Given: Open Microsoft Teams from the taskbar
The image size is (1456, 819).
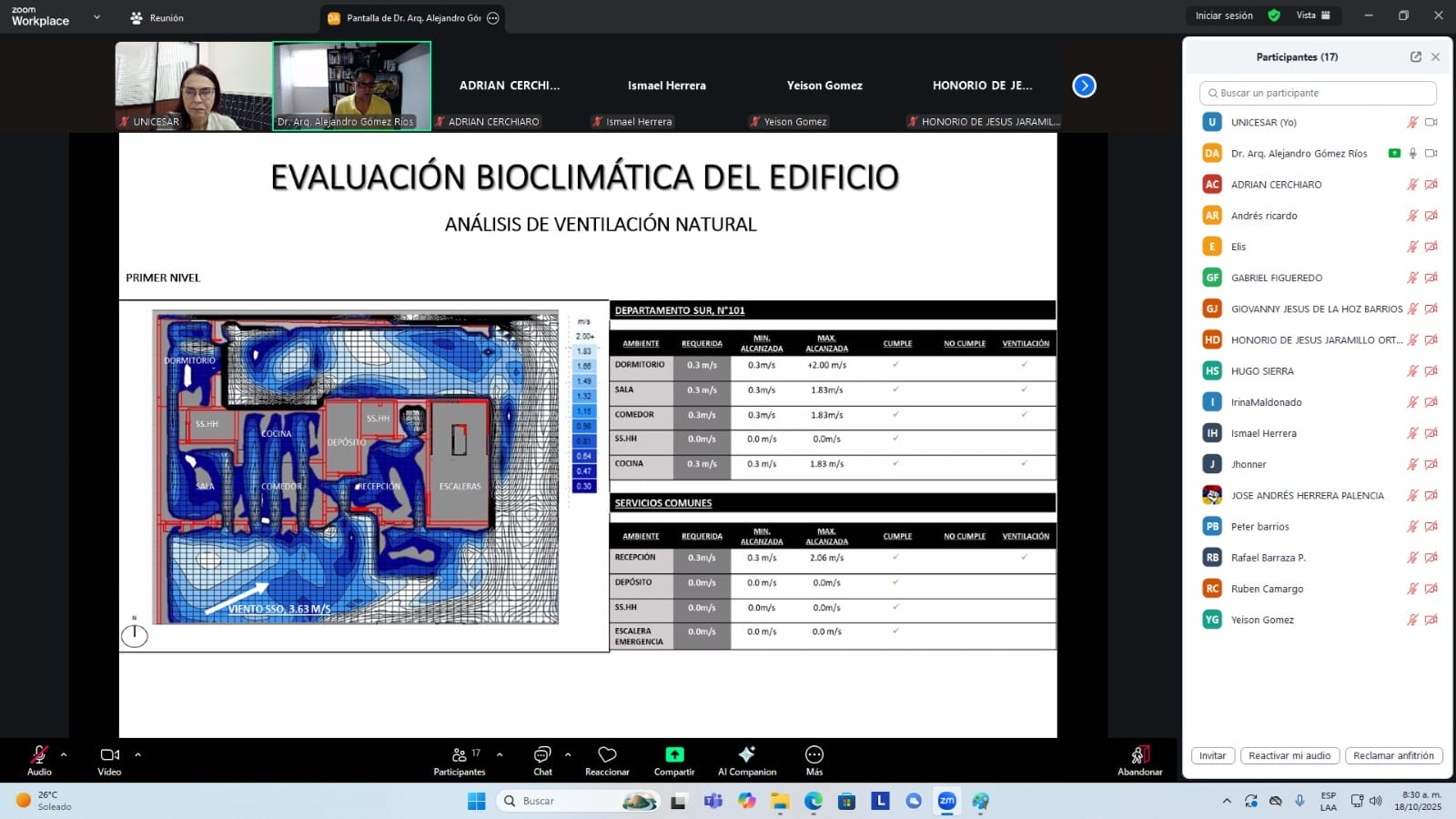Looking at the screenshot, I should click(713, 801).
